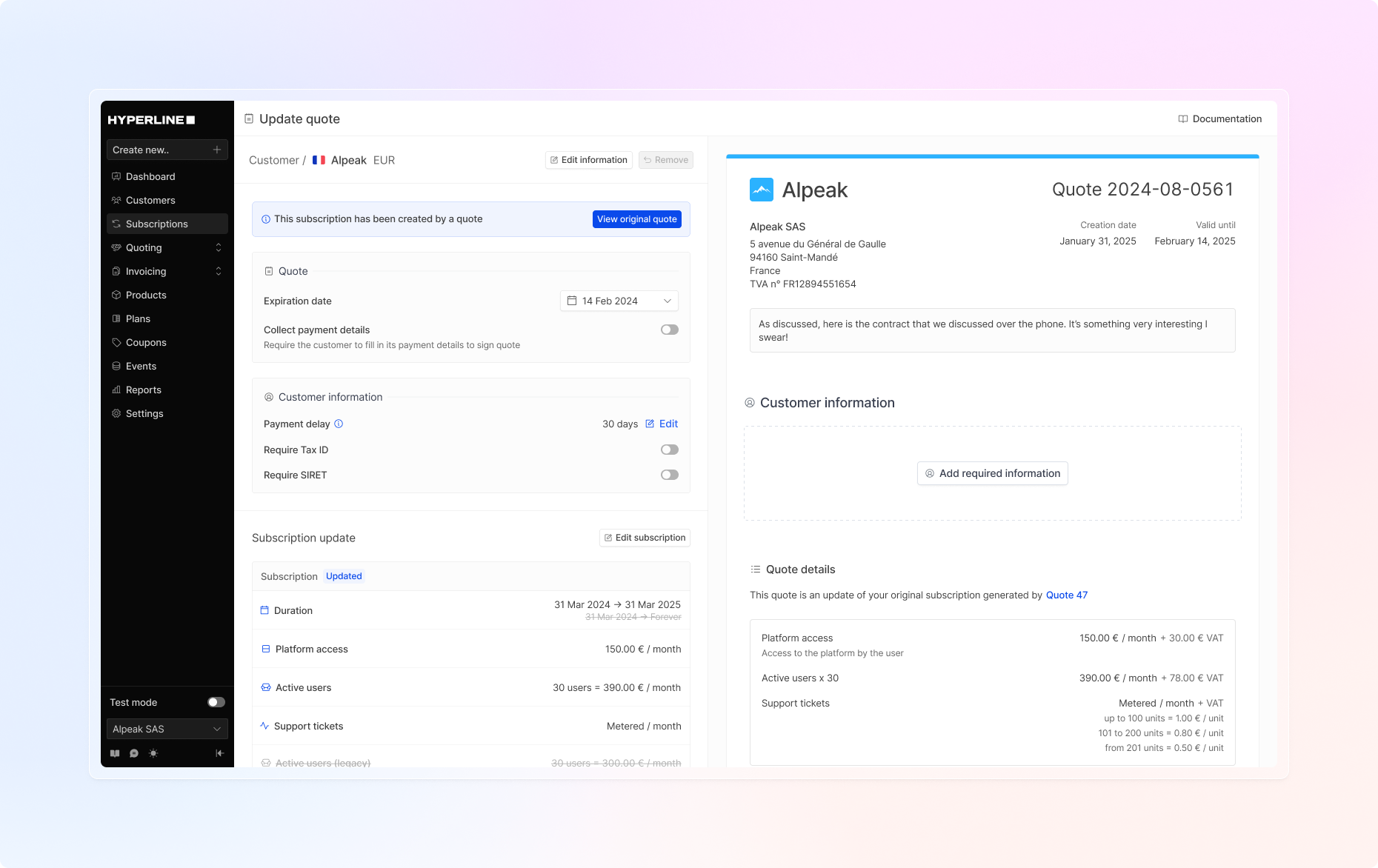
Task: Click View original quote button
Action: 637,219
